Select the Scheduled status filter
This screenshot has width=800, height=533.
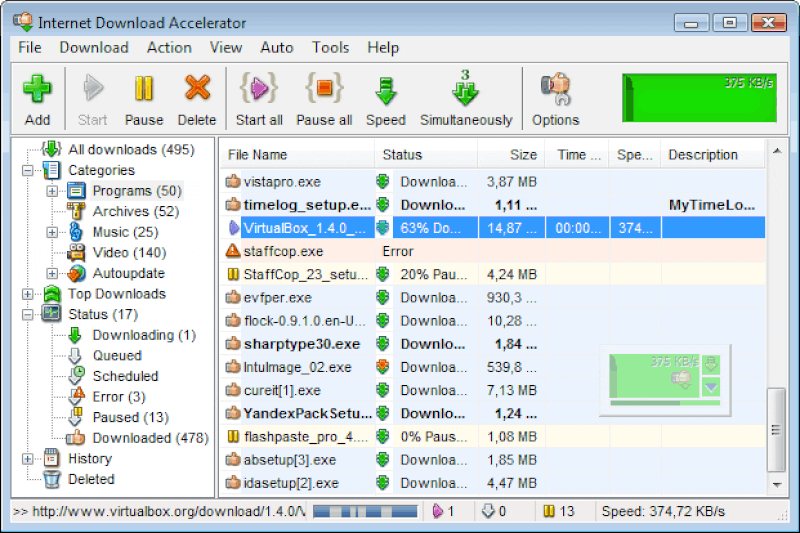point(126,376)
